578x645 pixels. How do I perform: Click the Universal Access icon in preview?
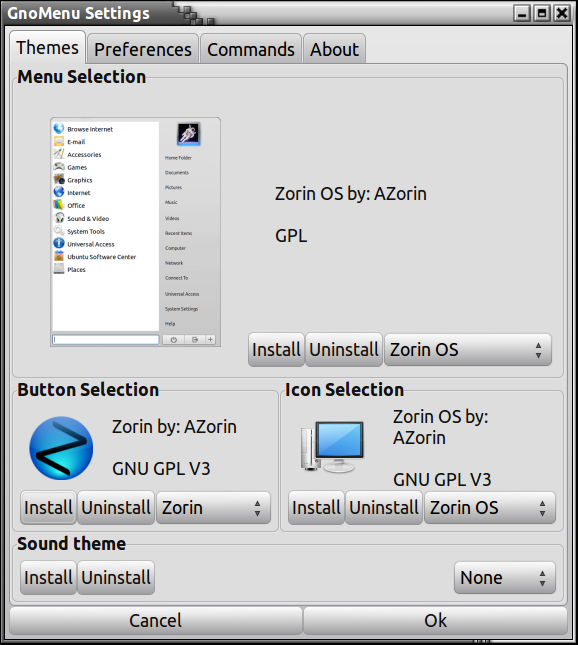point(59,243)
